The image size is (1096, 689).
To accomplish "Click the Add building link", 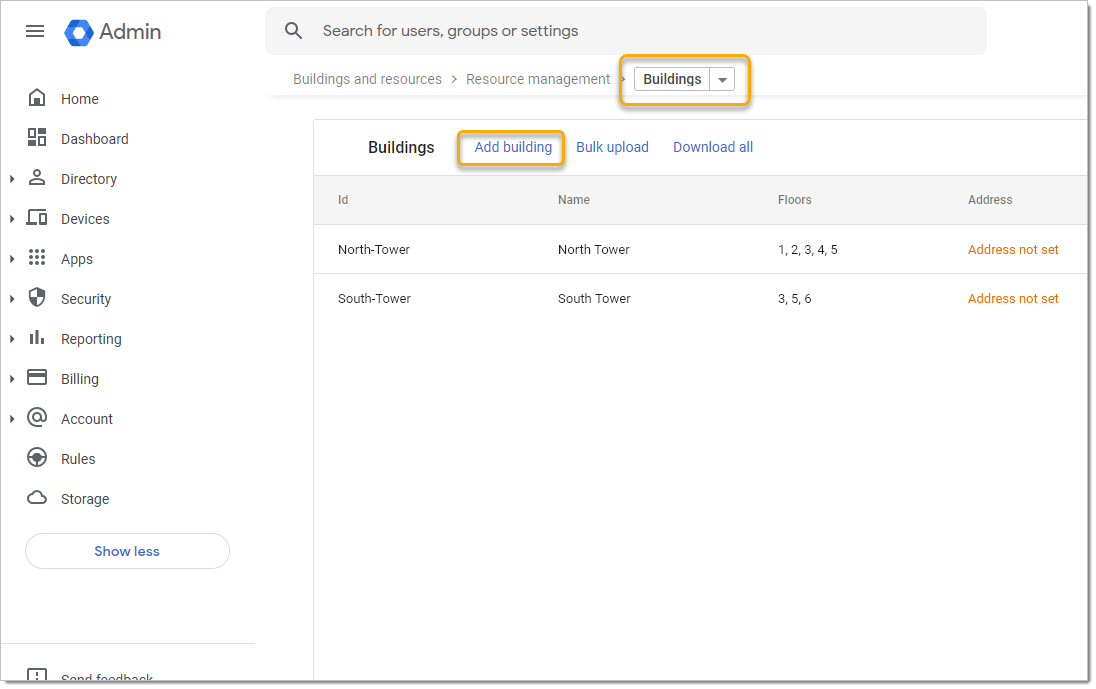I will point(513,147).
